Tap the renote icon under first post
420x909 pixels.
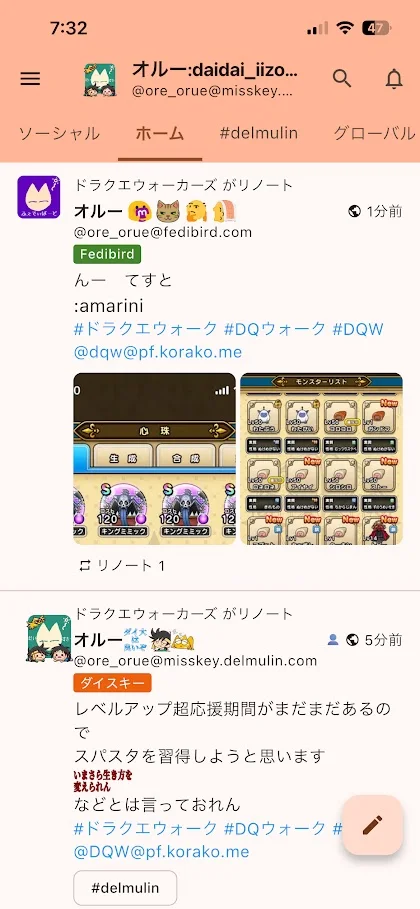tap(85, 566)
